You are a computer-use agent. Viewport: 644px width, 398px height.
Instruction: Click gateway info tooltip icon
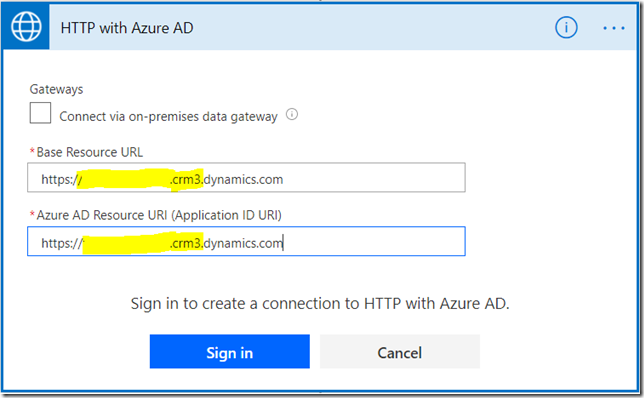coord(292,114)
